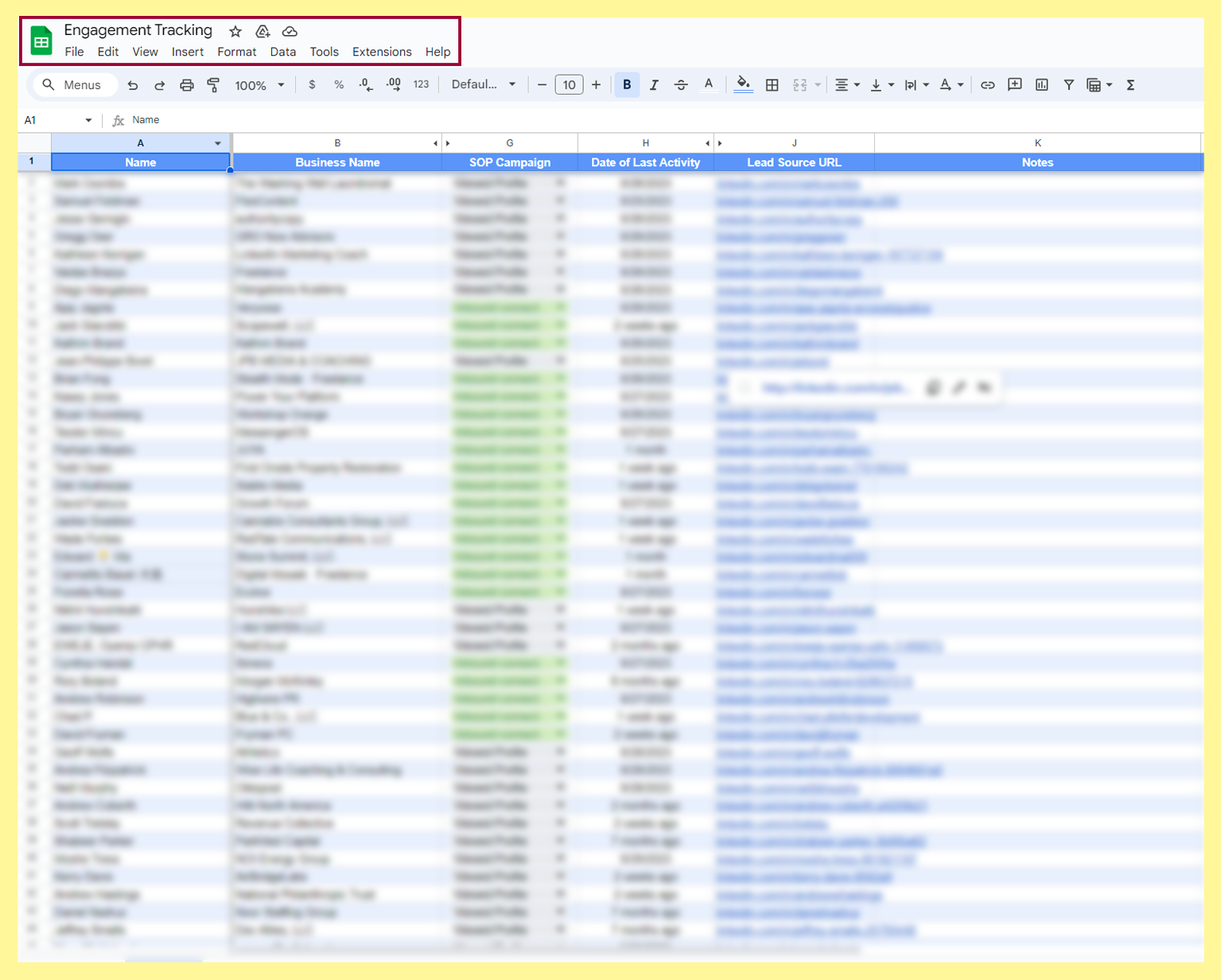
Task: Open horizontal align dropdown
Action: click(x=847, y=85)
